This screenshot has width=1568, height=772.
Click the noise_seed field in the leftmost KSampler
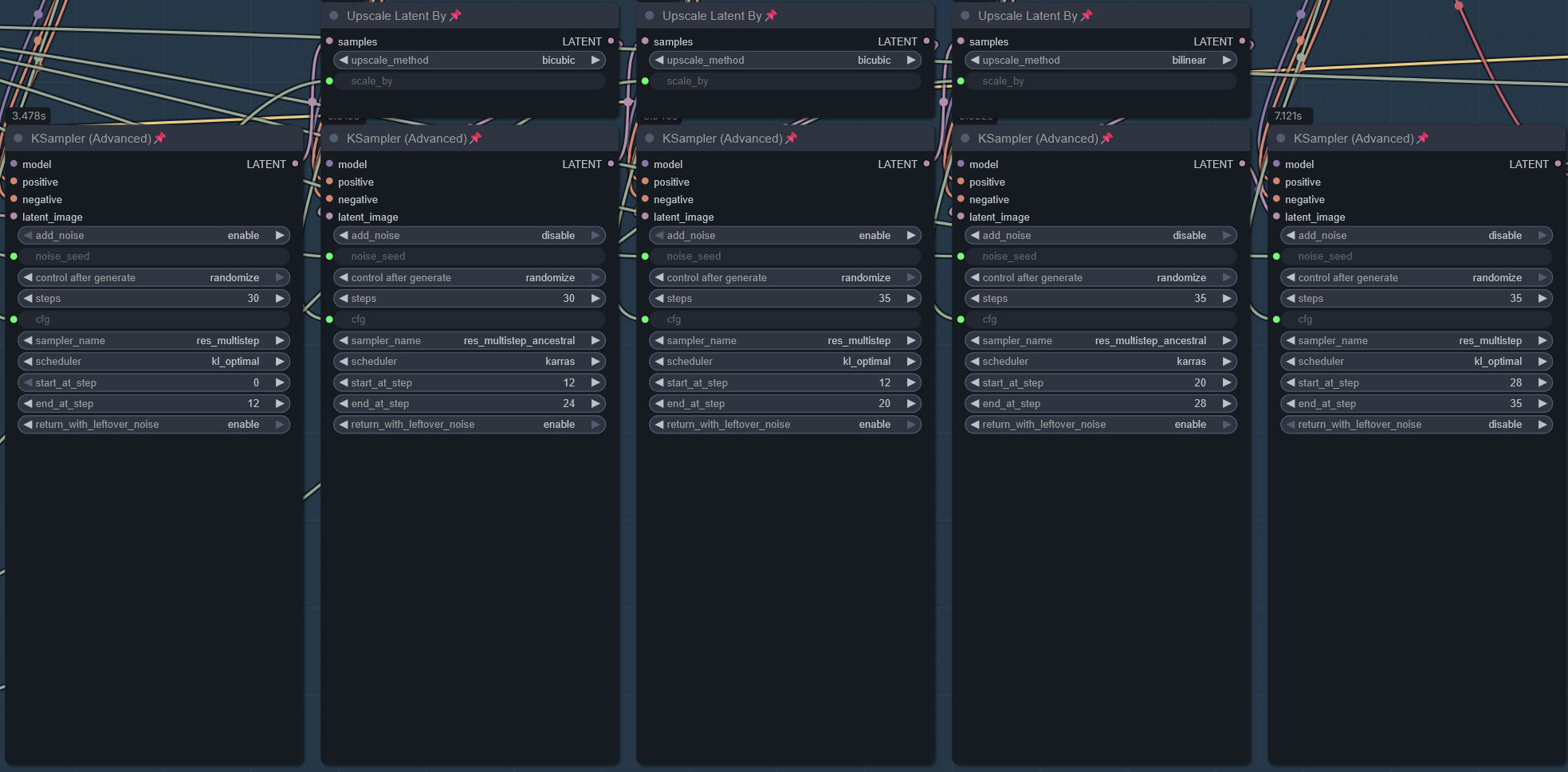point(153,257)
